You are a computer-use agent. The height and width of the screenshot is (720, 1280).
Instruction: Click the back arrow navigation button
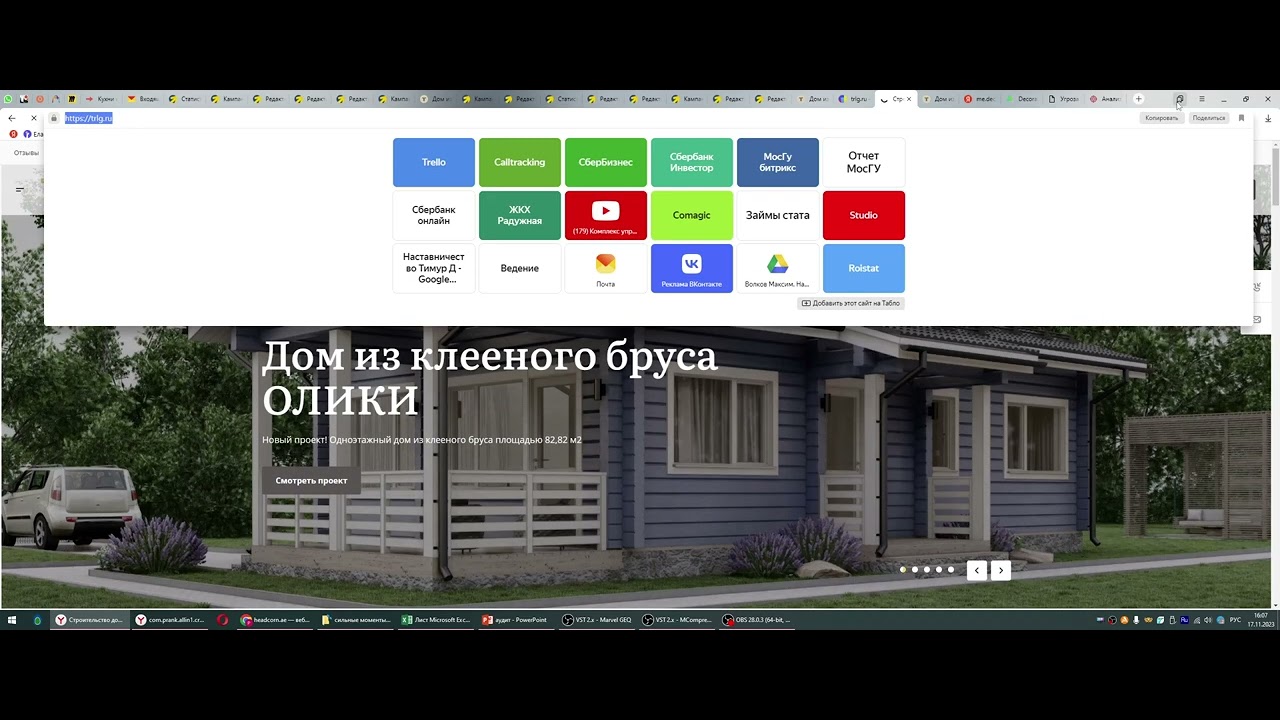(12, 118)
